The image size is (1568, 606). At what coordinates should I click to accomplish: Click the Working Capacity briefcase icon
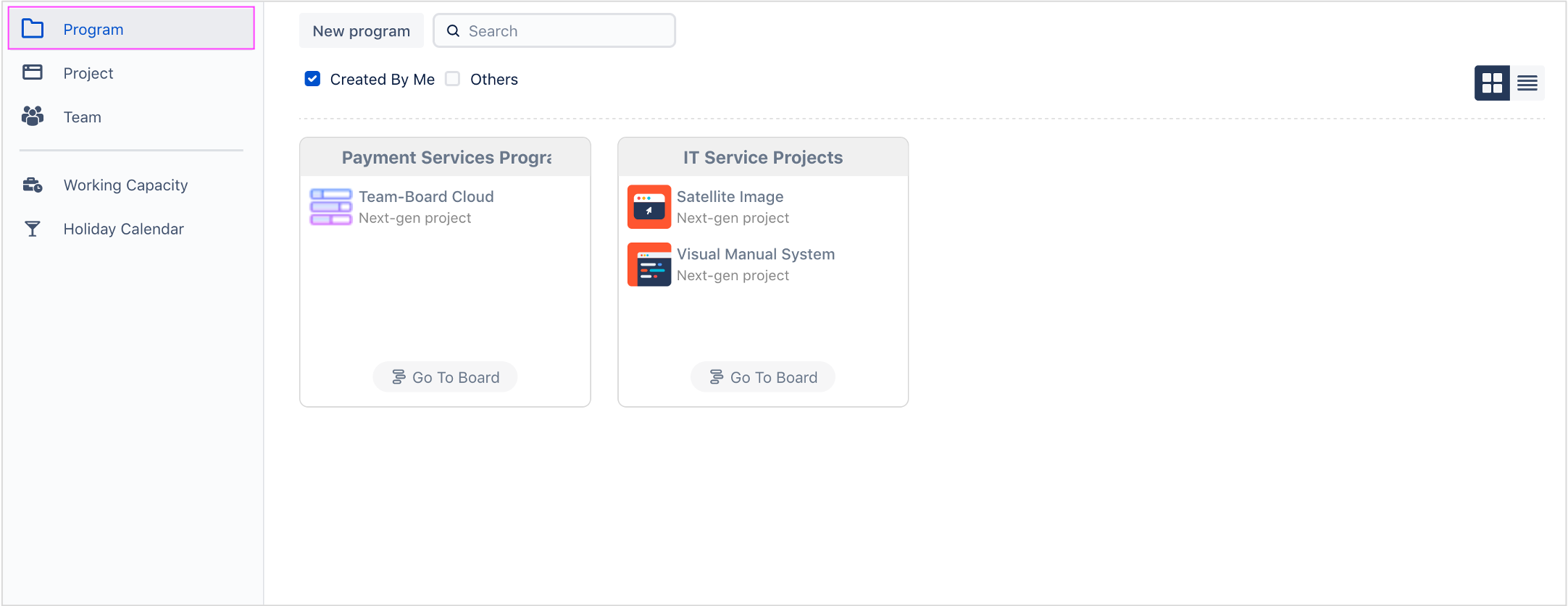click(x=33, y=185)
